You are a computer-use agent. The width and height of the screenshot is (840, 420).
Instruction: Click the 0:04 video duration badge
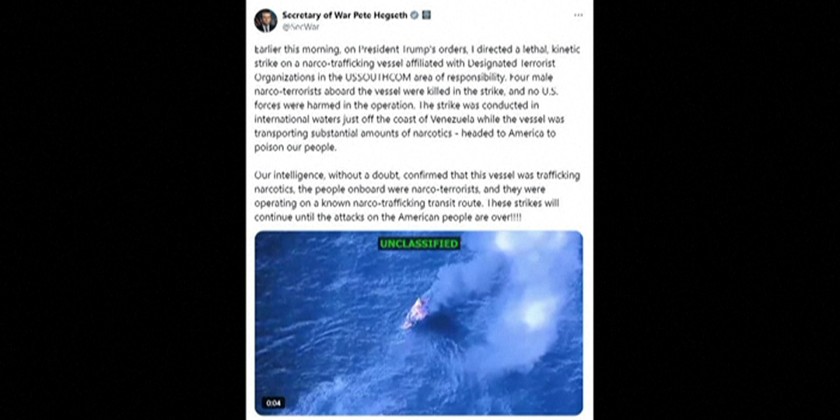click(x=273, y=403)
